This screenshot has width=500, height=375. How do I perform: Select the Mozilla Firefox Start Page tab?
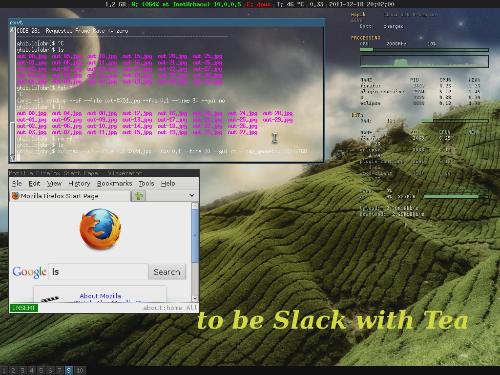pyautogui.click(x=70, y=196)
